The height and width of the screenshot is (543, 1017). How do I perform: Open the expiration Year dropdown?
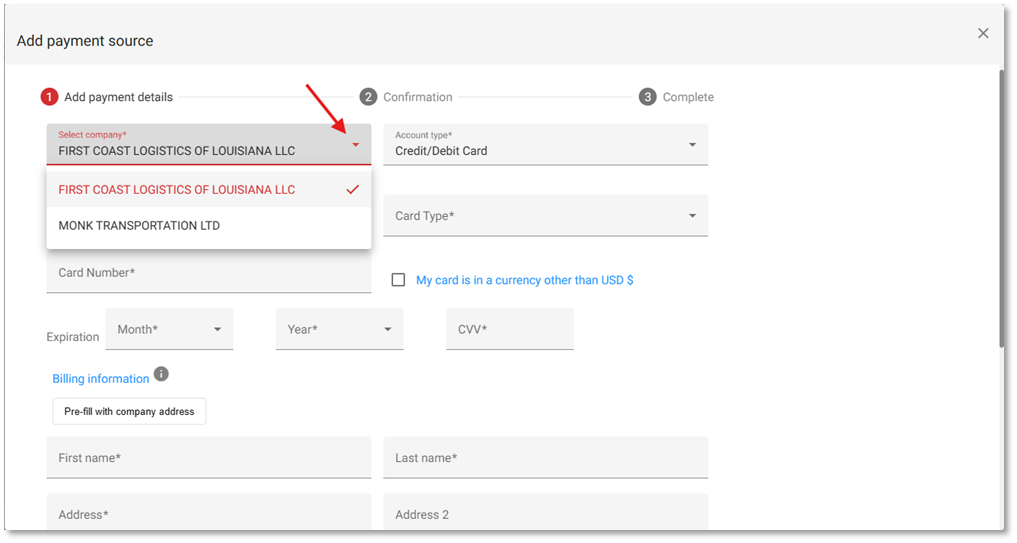tap(339, 329)
